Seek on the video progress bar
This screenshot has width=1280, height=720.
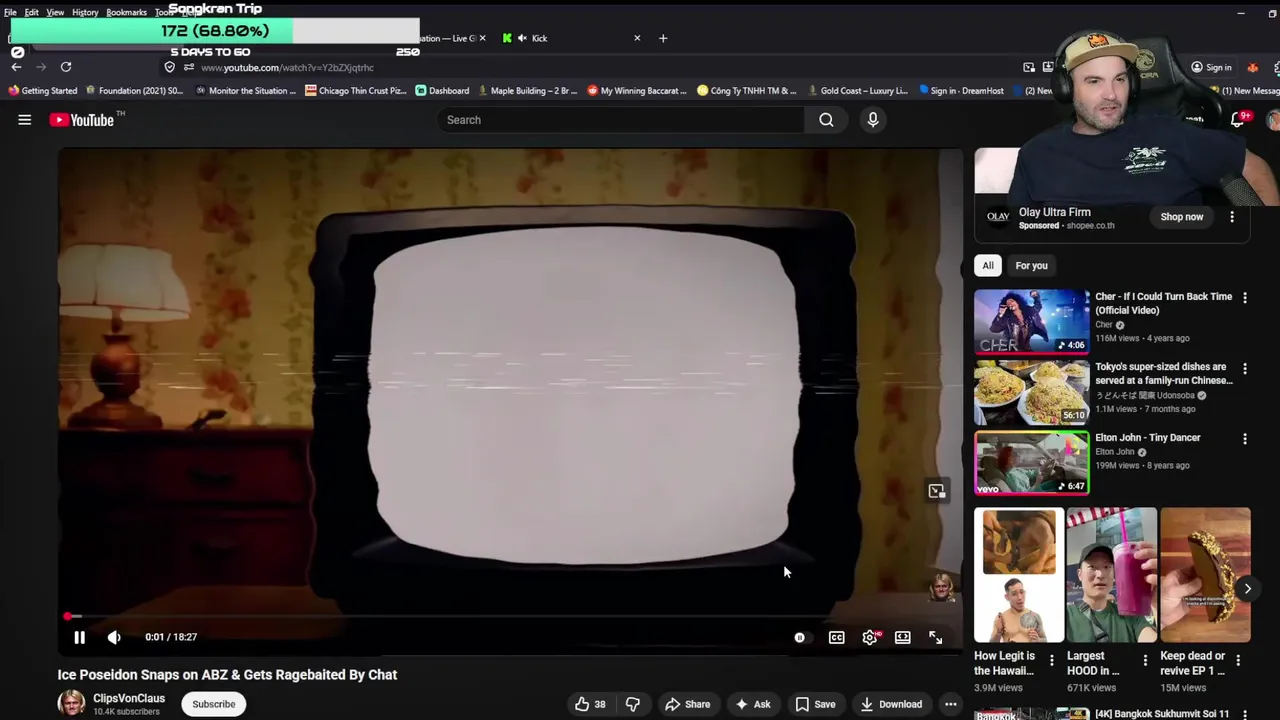point(510,617)
